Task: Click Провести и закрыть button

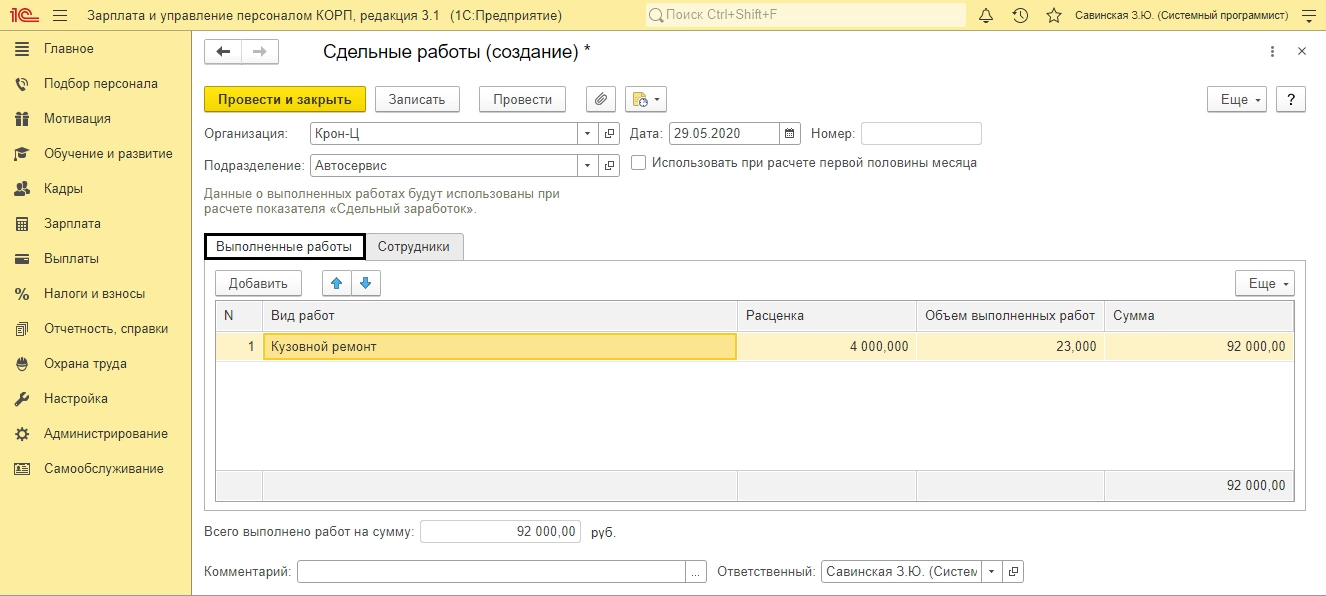Action: pyautogui.click(x=285, y=99)
